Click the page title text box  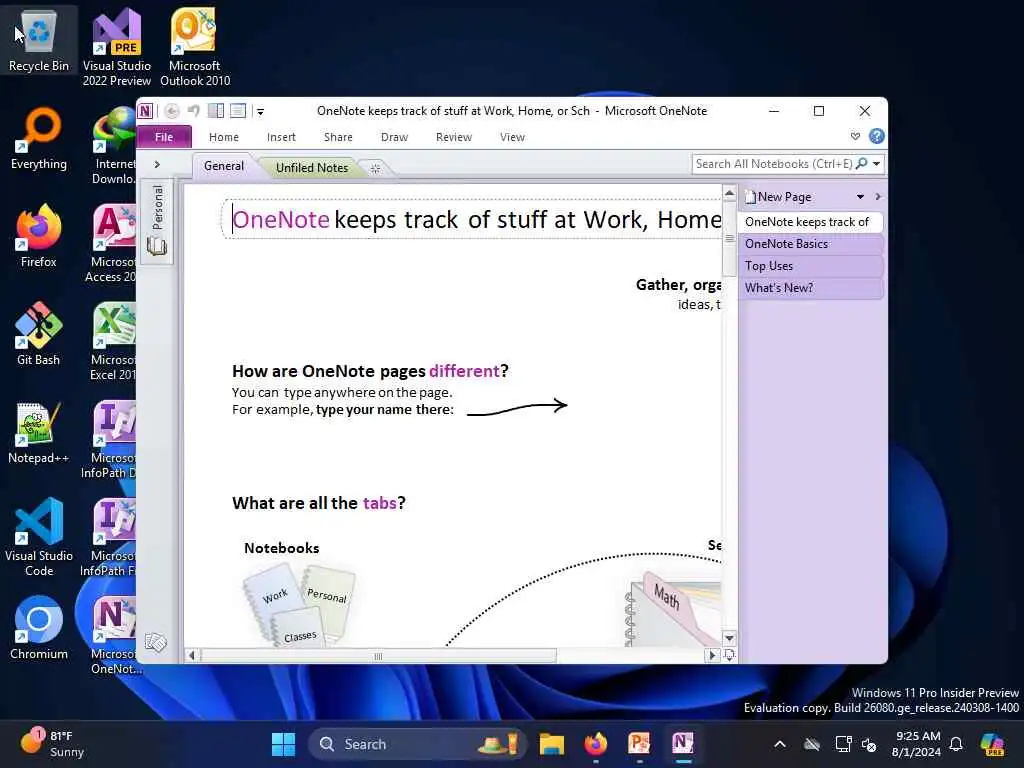[x=473, y=219]
